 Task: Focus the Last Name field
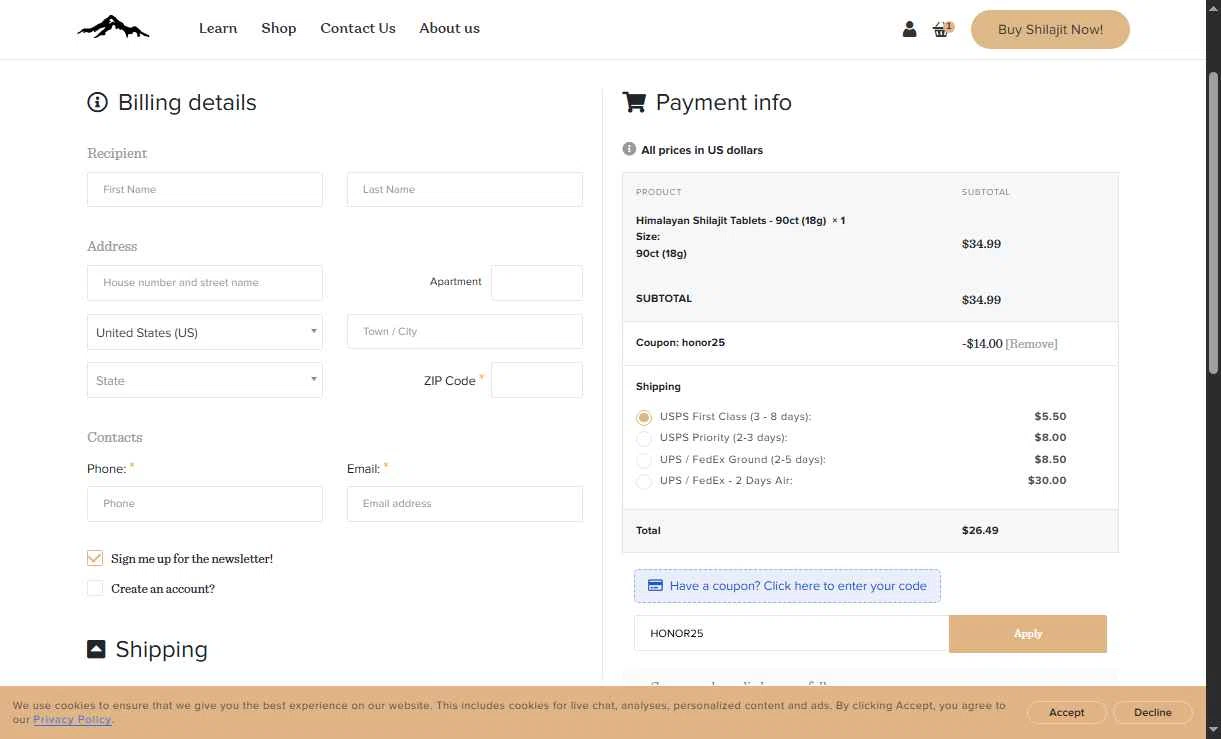[x=465, y=189]
